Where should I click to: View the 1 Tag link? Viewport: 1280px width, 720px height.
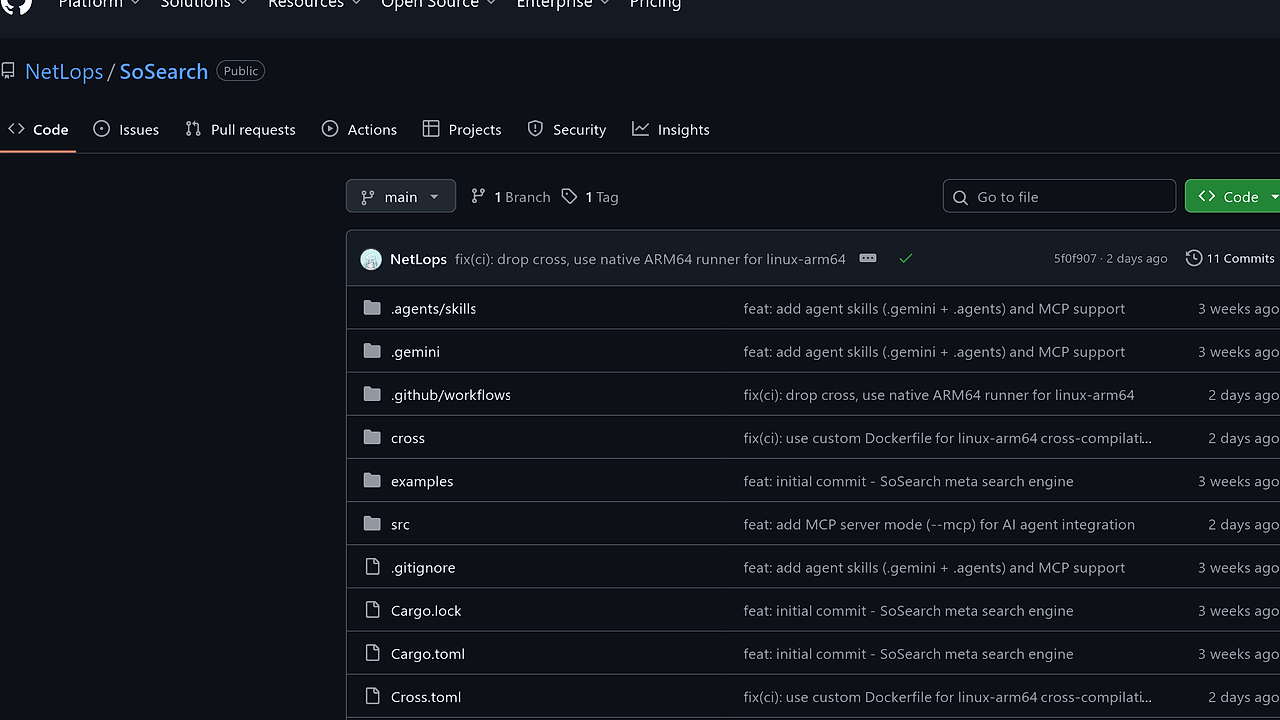[590, 197]
